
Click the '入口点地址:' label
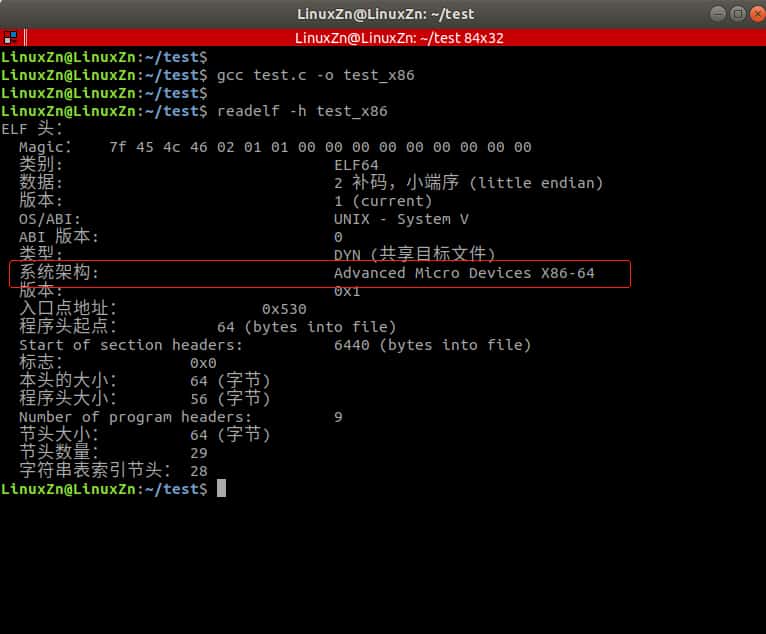[x=68, y=309]
